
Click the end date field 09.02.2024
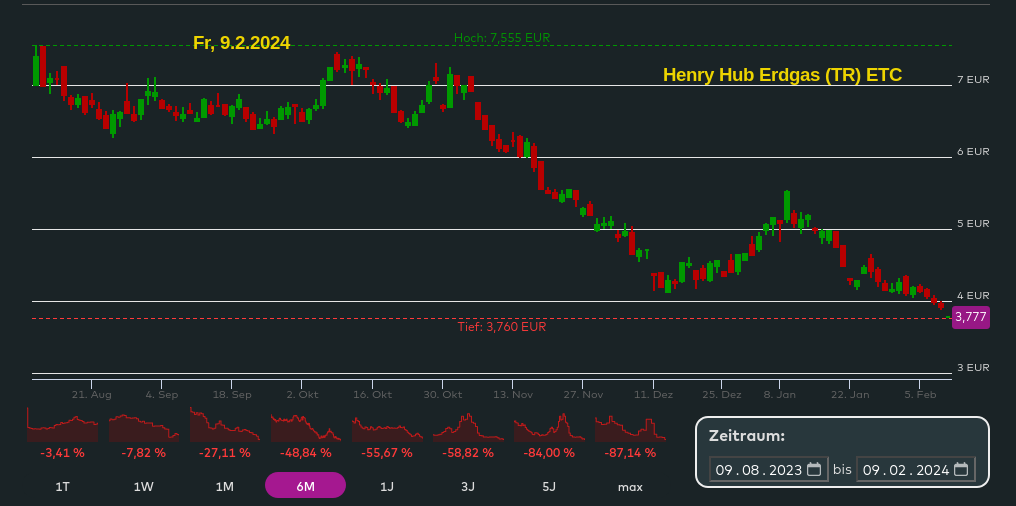pyautogui.click(x=916, y=470)
